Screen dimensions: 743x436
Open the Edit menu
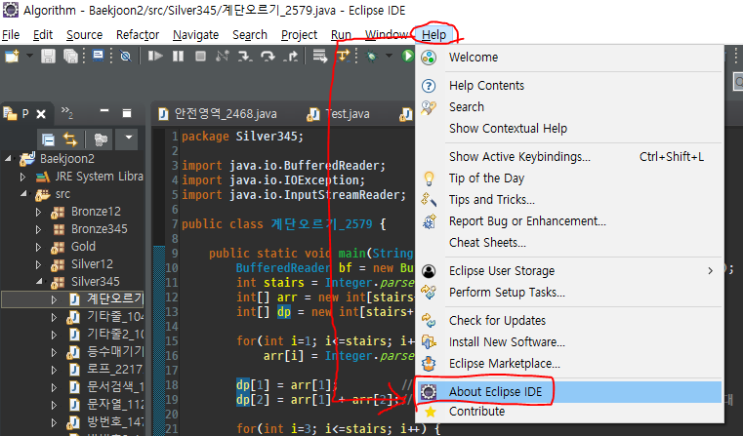coord(43,35)
